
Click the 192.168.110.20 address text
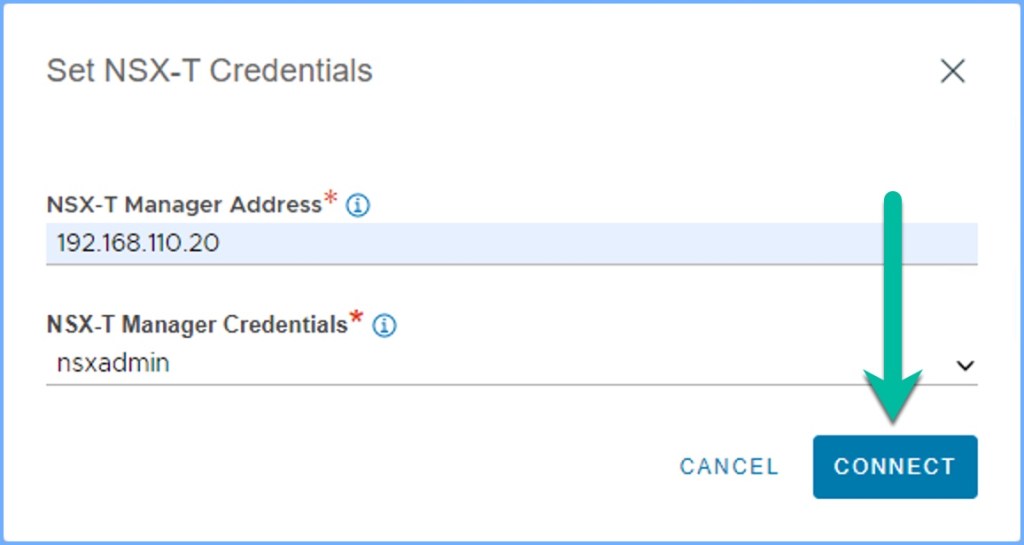pos(138,243)
